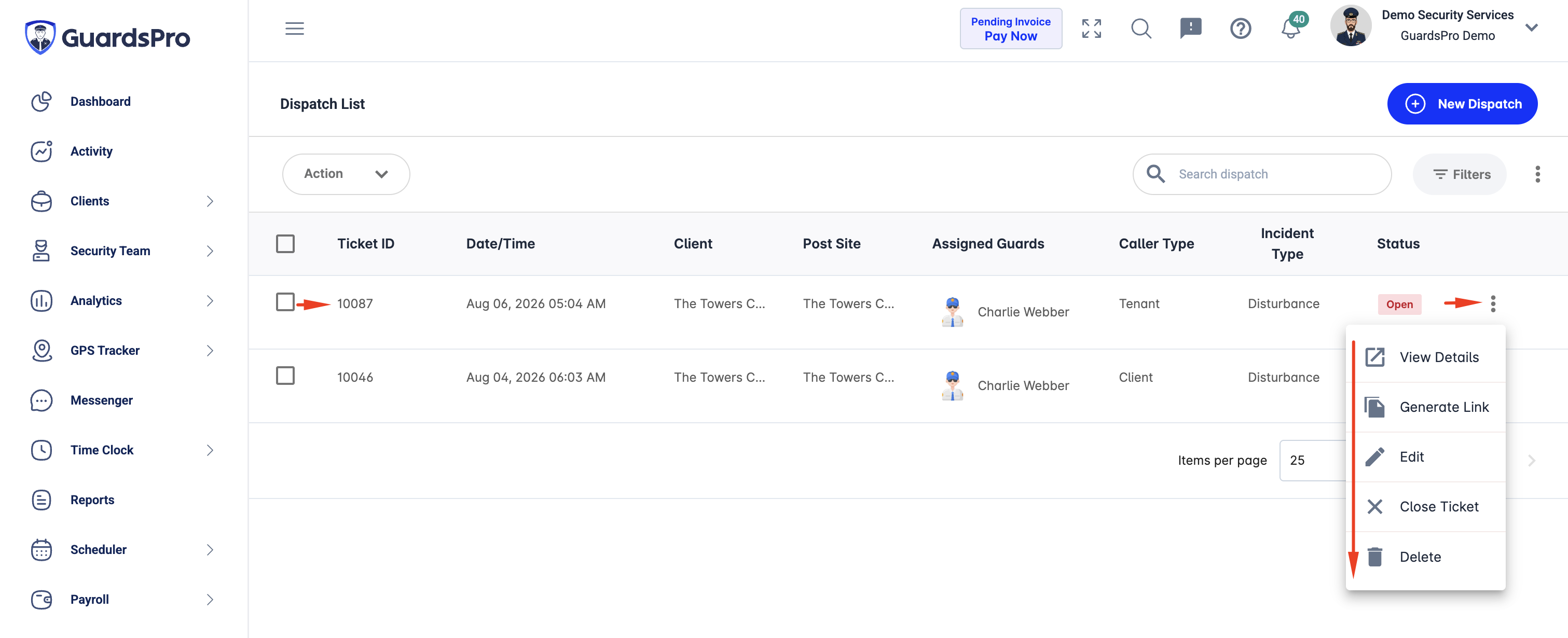Click the Payroll wallet icon
This screenshot has width=1568, height=638.
[42, 600]
